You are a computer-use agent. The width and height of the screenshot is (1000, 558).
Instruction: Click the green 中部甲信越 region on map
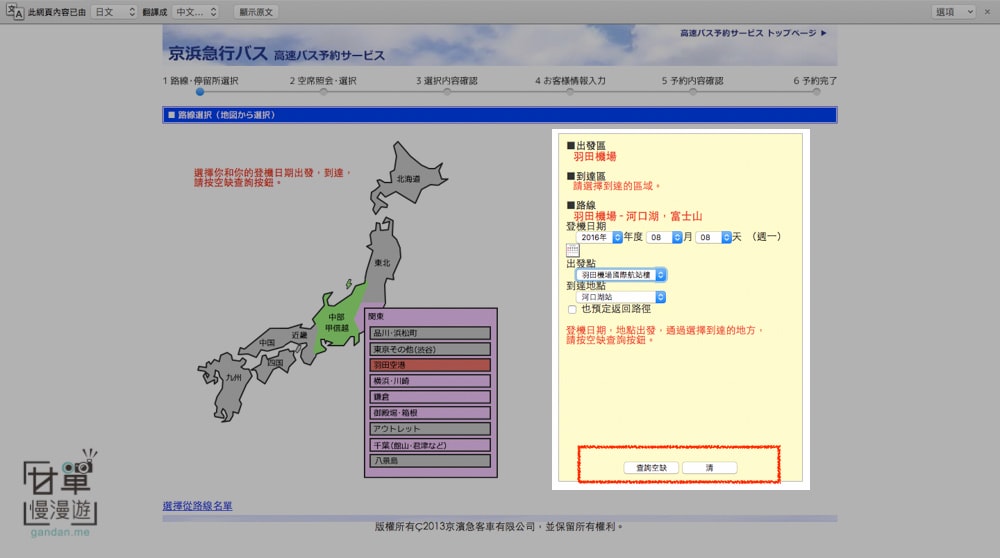click(337, 321)
